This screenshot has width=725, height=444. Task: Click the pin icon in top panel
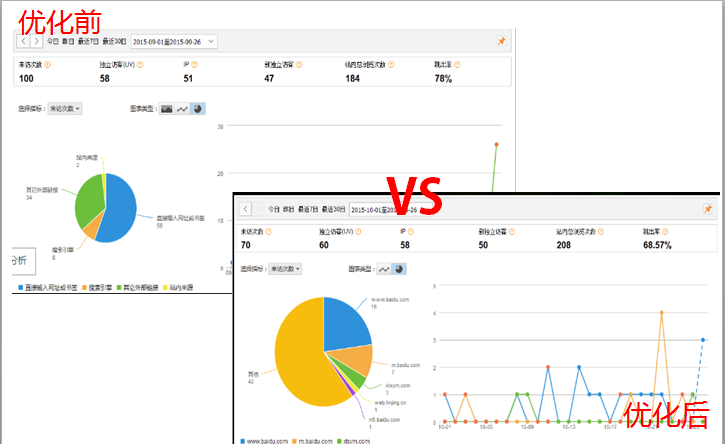501,42
